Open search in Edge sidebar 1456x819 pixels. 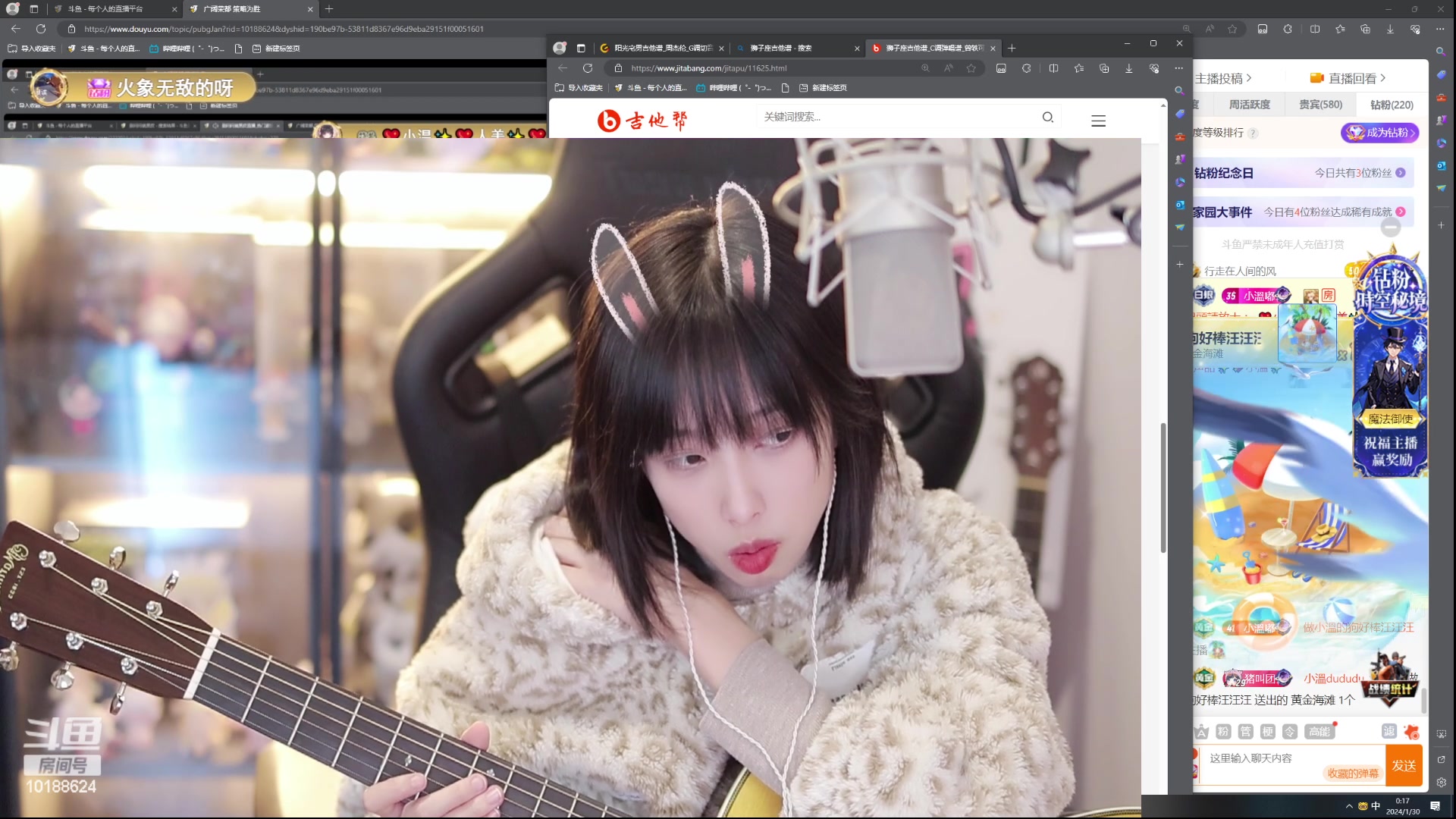click(x=1441, y=52)
